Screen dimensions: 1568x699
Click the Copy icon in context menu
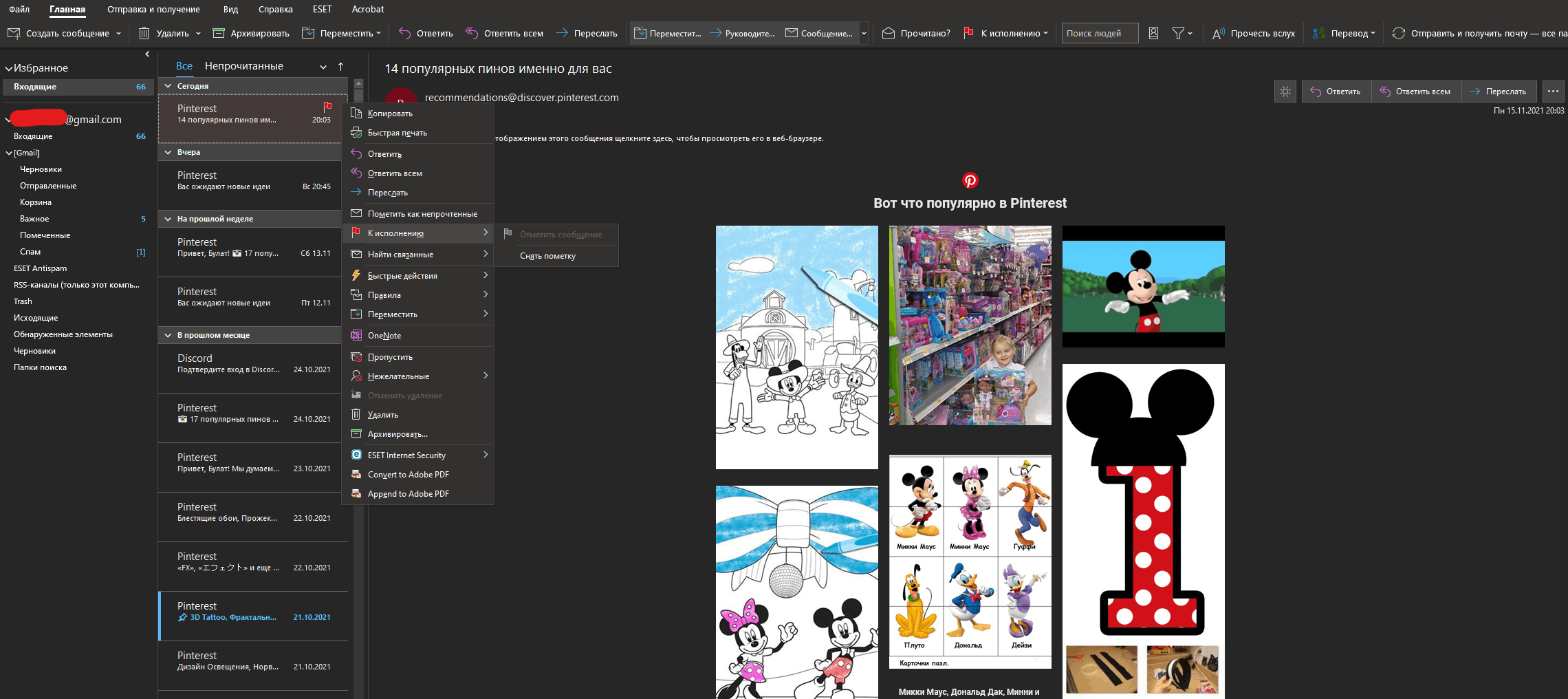pyautogui.click(x=356, y=114)
